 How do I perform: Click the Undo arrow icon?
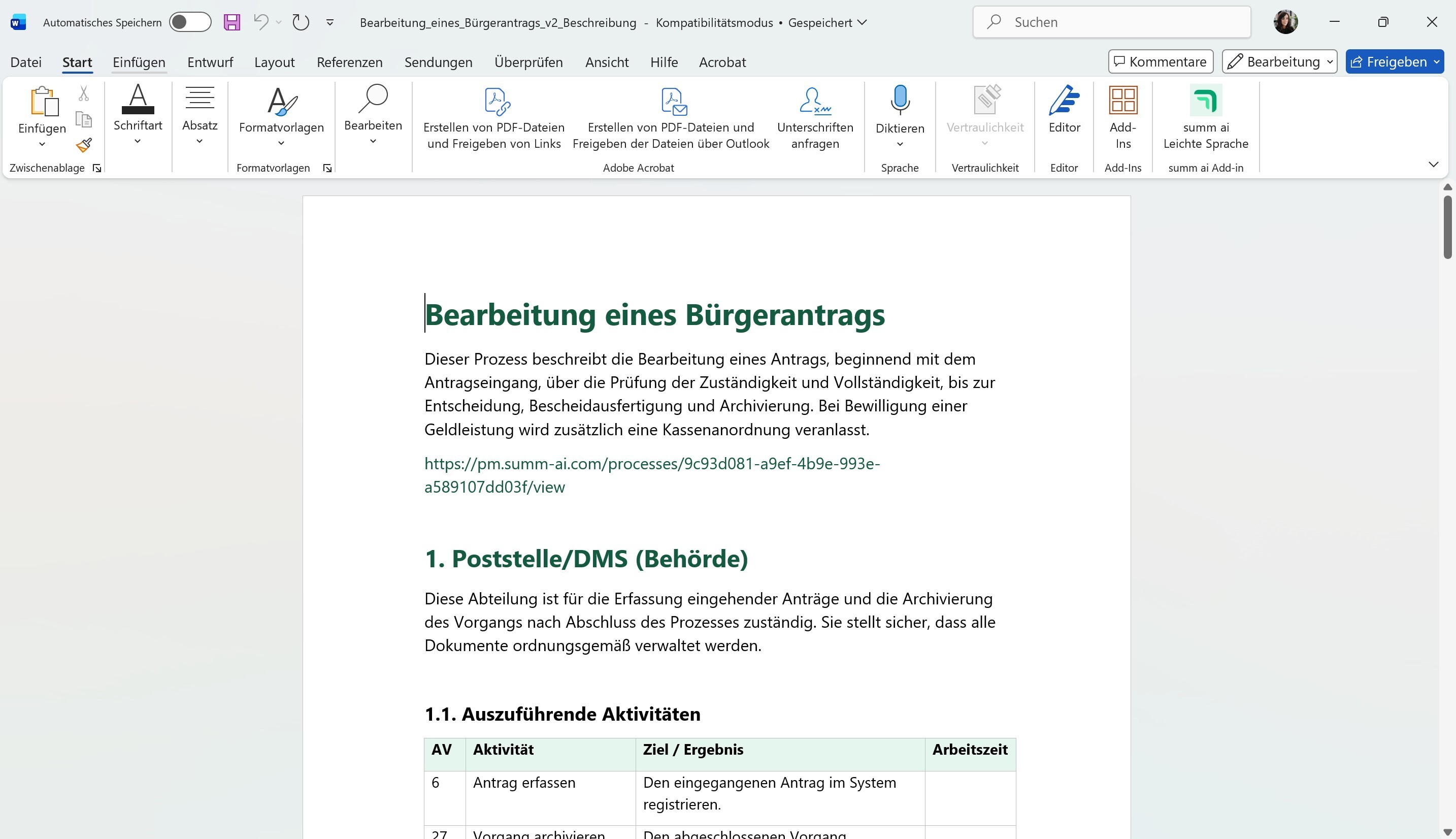point(261,22)
